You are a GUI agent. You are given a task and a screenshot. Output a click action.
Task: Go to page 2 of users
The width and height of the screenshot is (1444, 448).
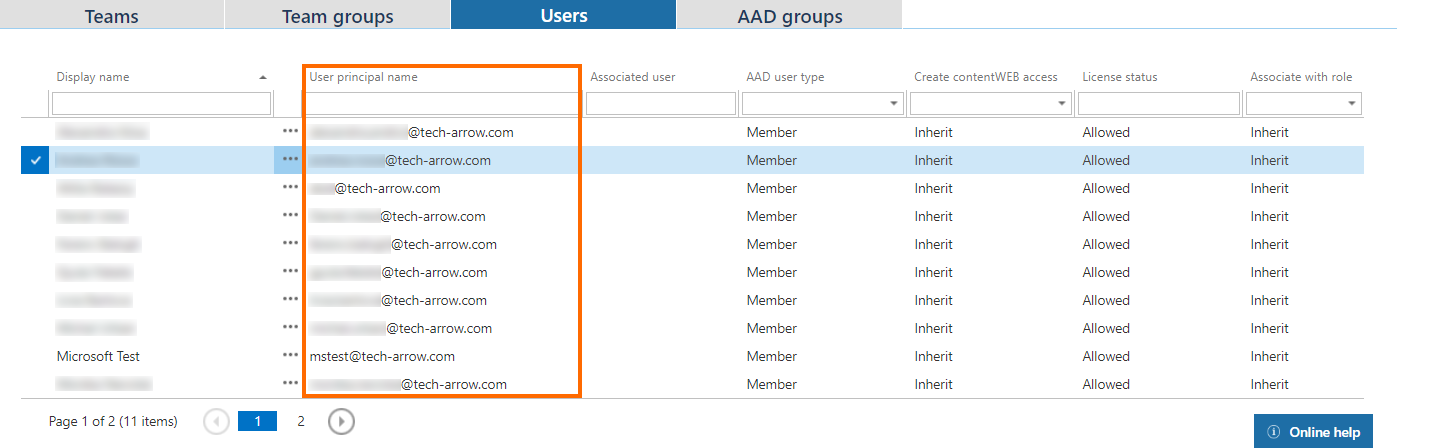pyautogui.click(x=301, y=422)
